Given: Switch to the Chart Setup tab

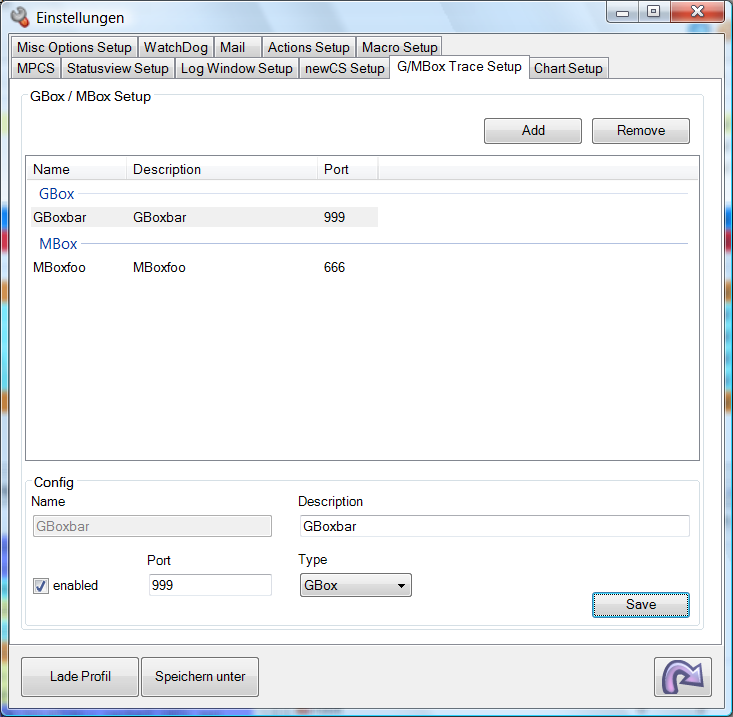Looking at the screenshot, I should pos(568,68).
